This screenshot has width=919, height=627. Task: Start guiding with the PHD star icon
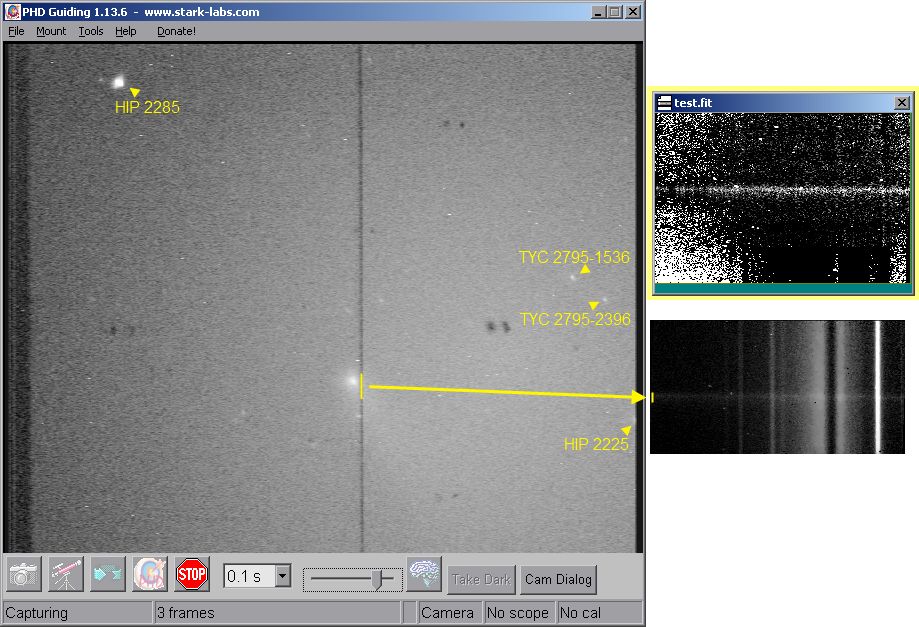tap(148, 574)
